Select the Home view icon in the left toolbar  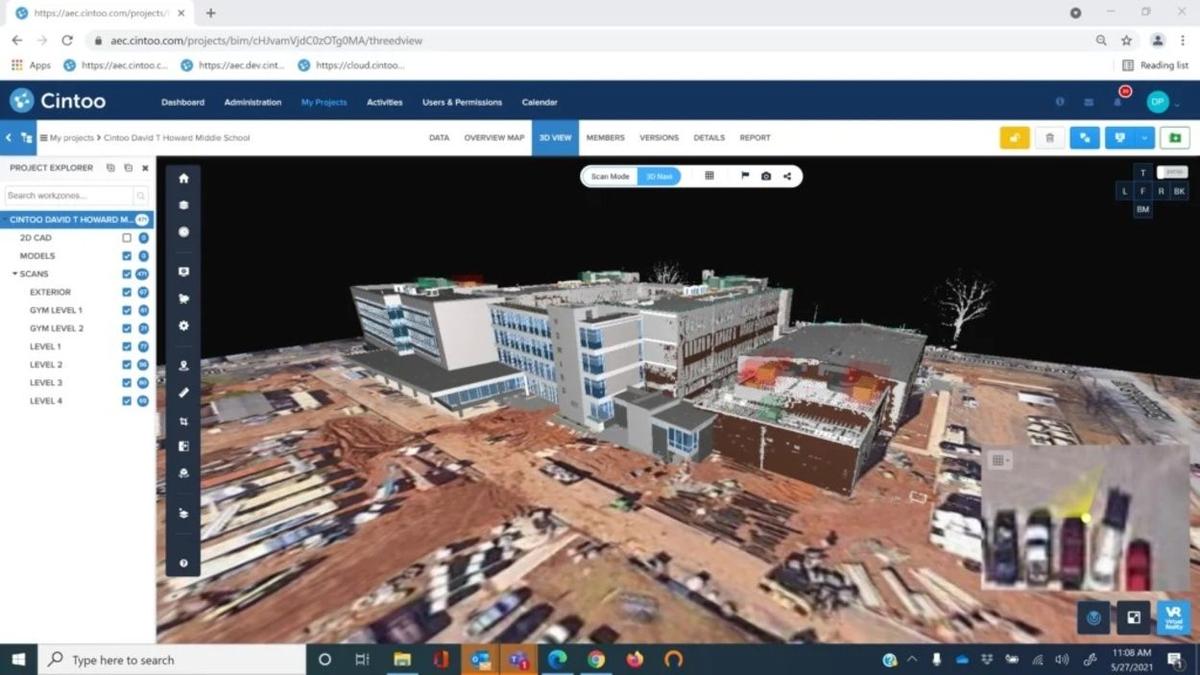[x=183, y=178]
